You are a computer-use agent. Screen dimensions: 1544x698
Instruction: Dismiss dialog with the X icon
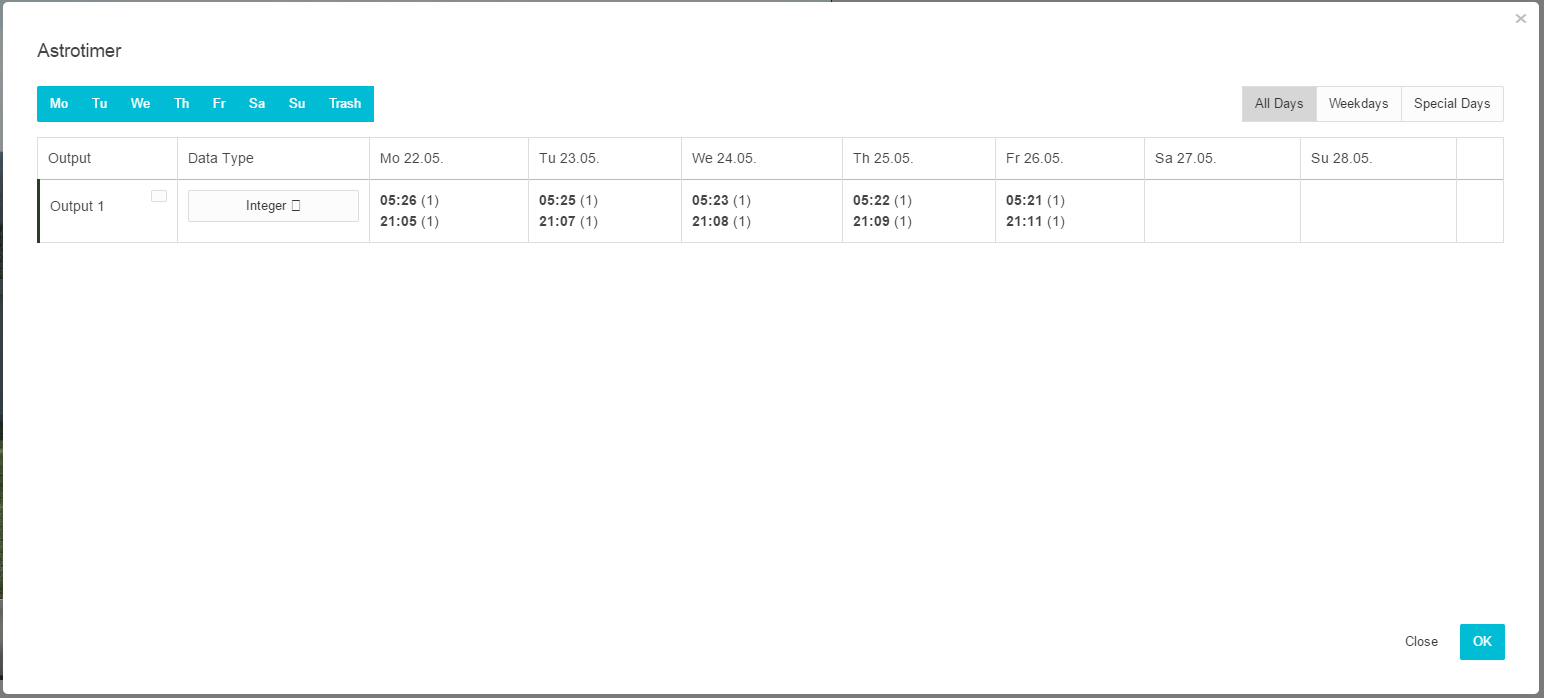click(x=1520, y=19)
